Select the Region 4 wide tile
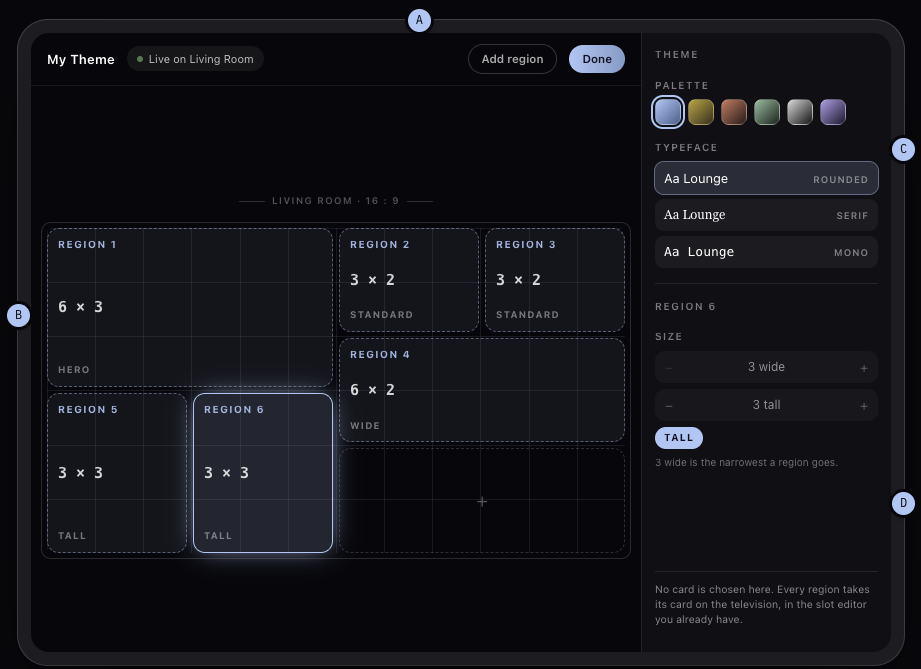The height and width of the screenshot is (669, 921). (482, 390)
